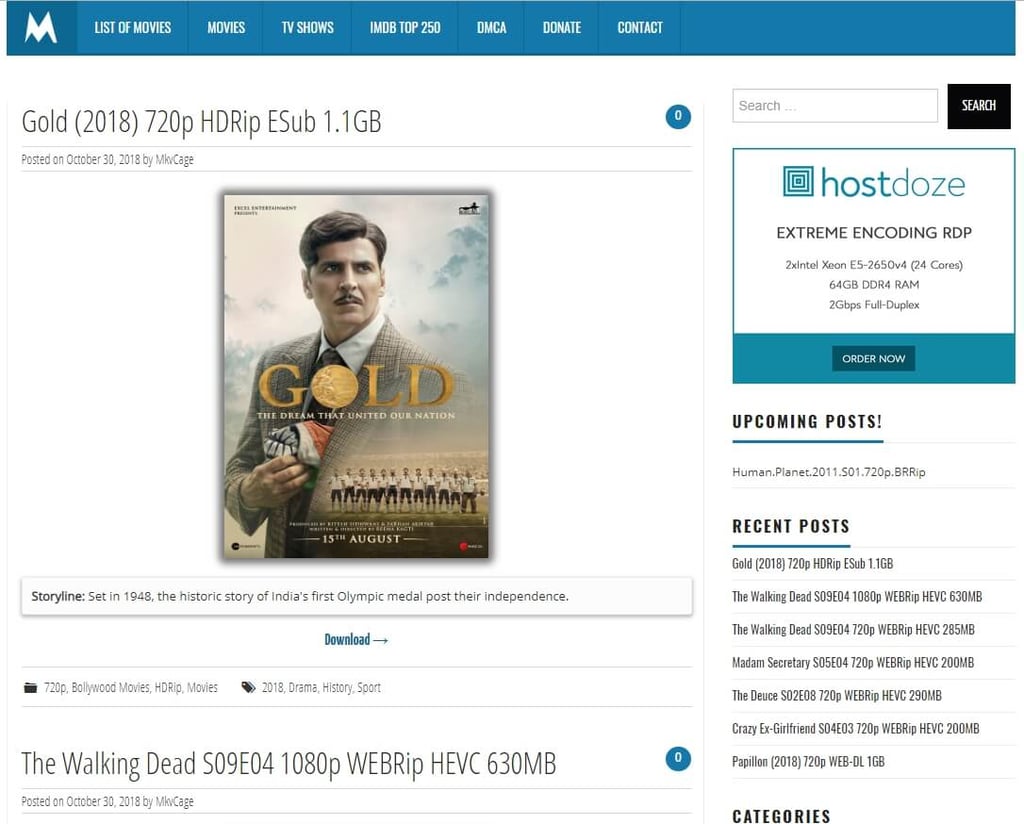This screenshot has height=824, width=1024.
Task: Click EXTREME ENCODING RDP ad heading
Action: (874, 232)
